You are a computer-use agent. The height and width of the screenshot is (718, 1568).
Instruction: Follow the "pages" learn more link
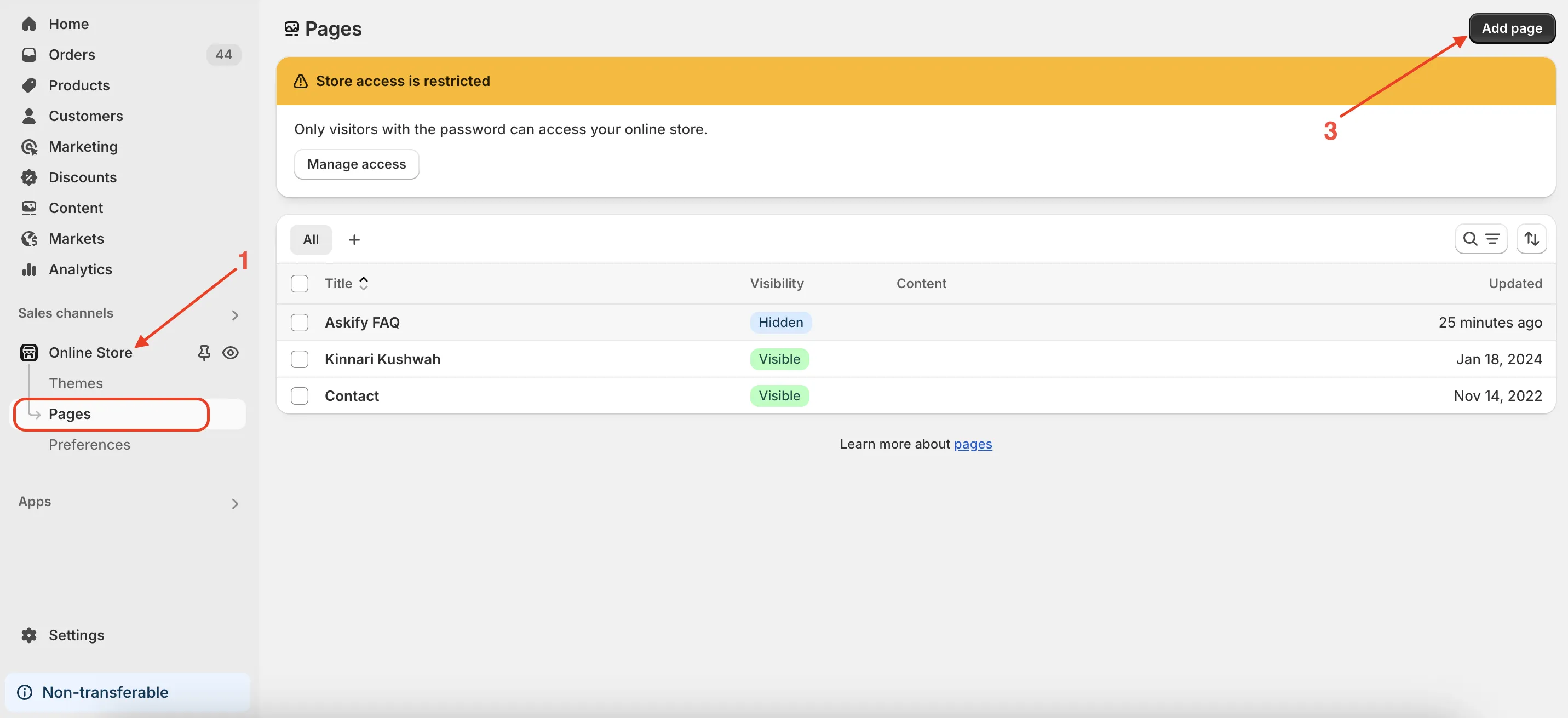[973, 444]
